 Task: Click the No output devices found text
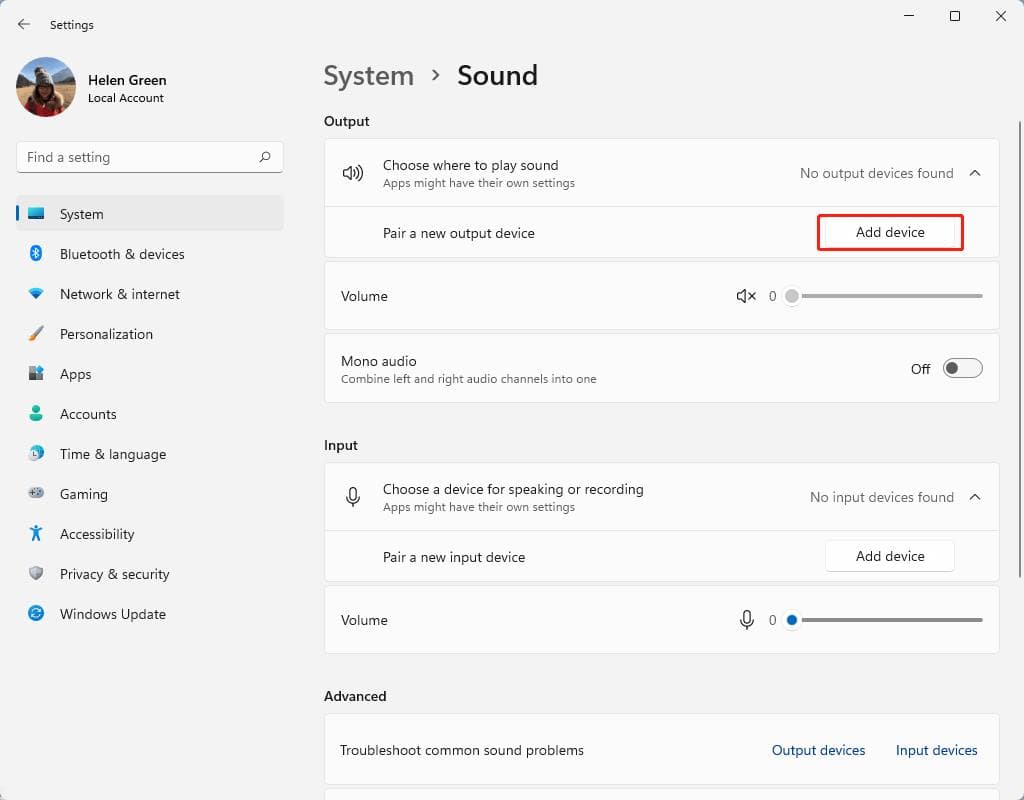(876, 173)
